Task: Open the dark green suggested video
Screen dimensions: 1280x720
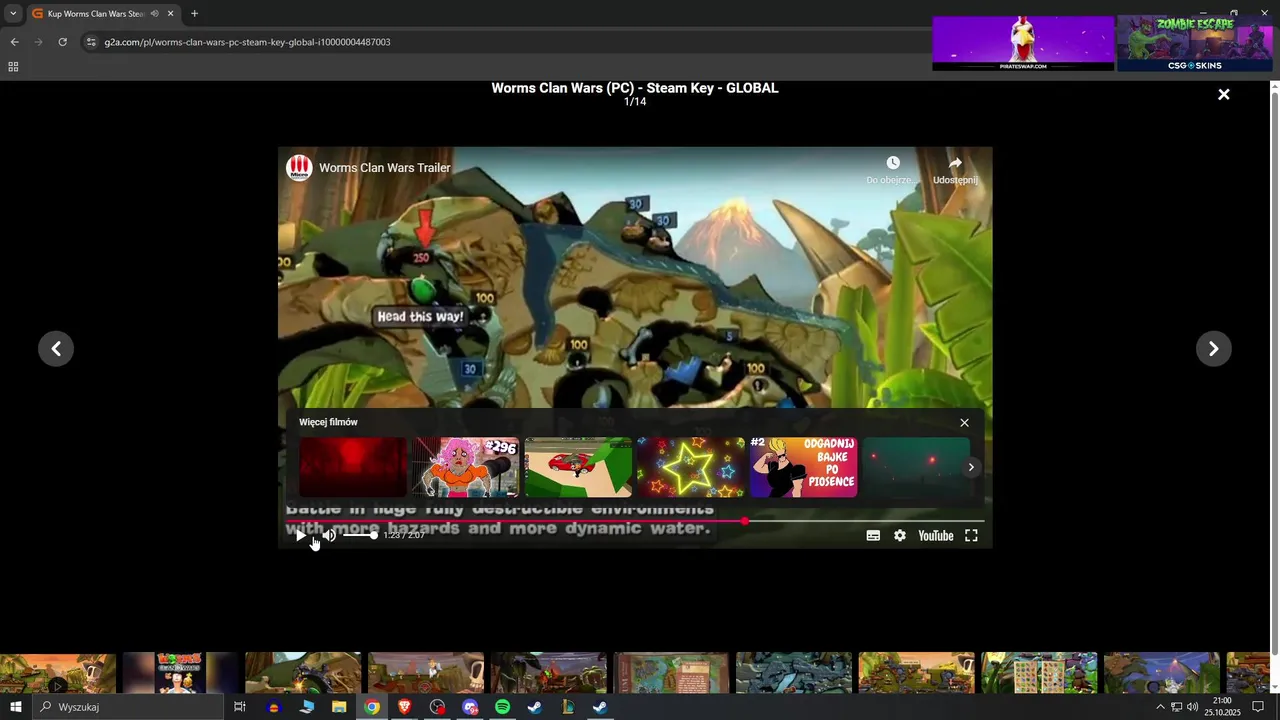Action: 916,467
